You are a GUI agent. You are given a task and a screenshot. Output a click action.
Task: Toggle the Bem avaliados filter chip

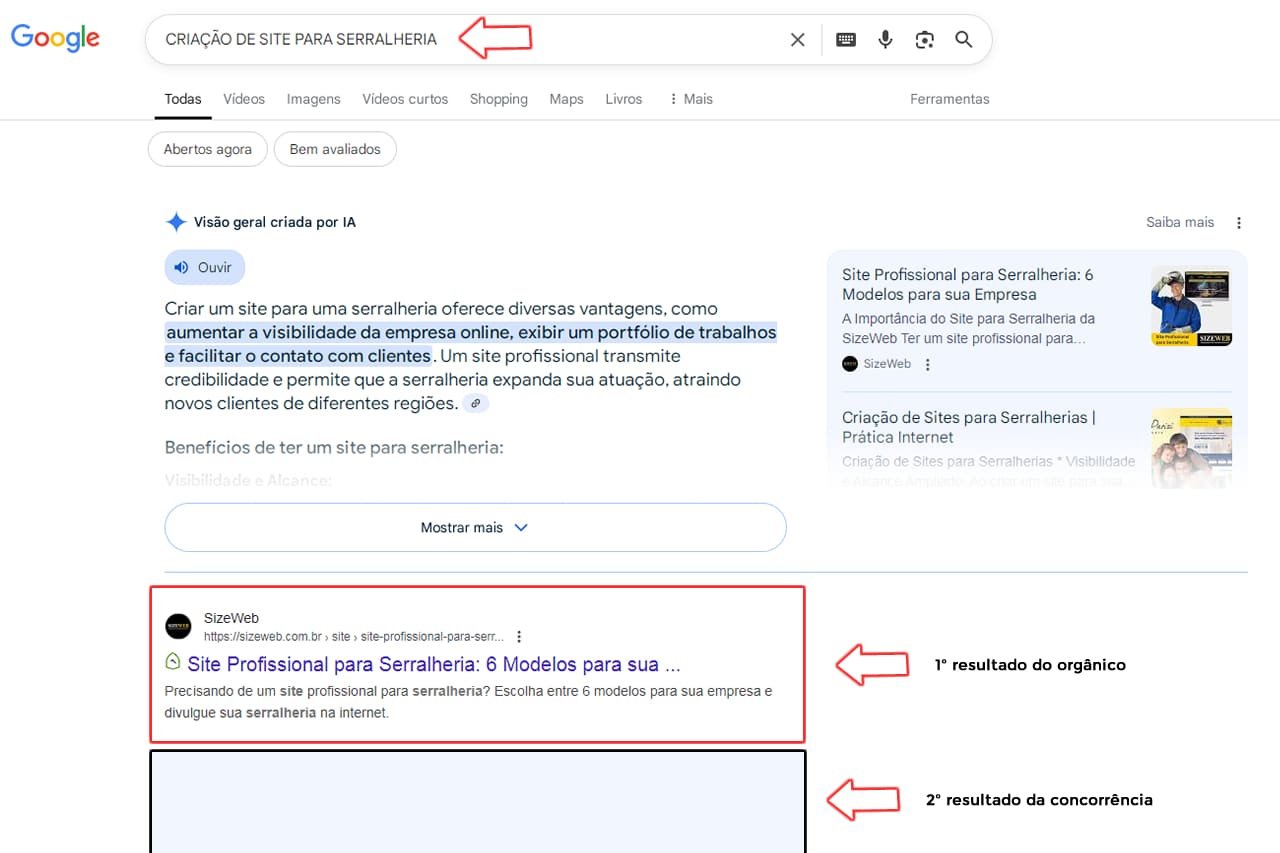click(x=335, y=149)
